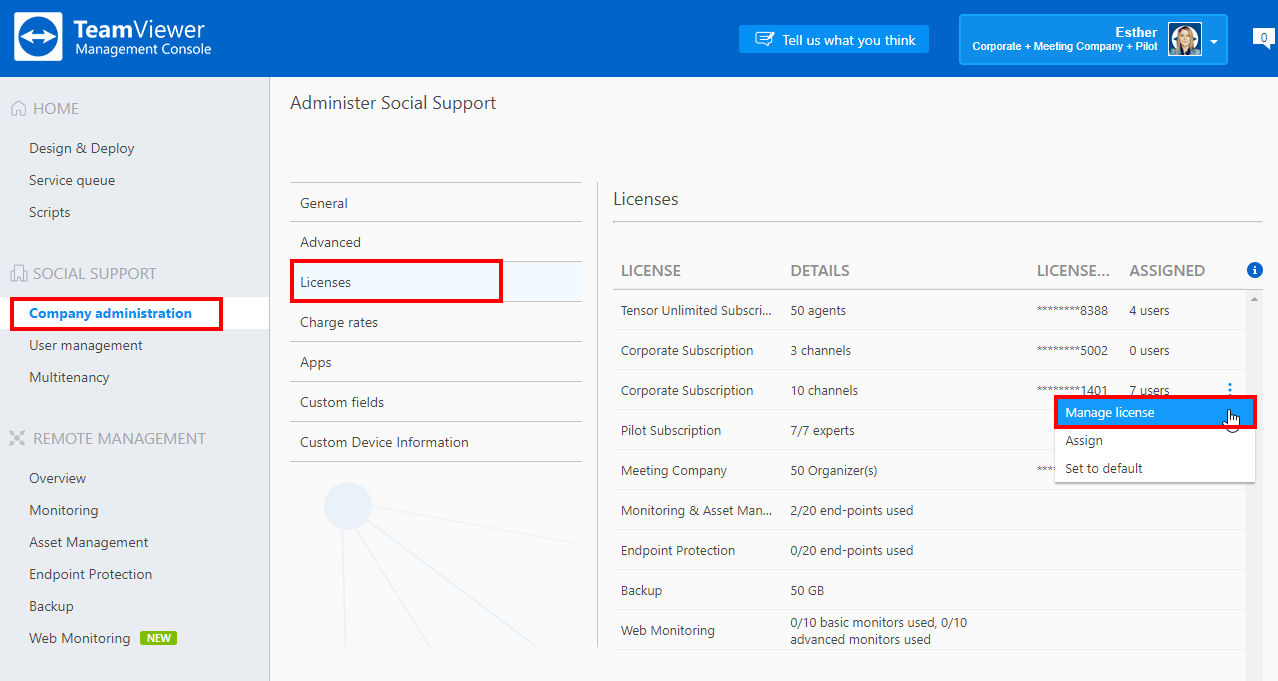
Task: Click the Backup 50 GB row
Action: 930,590
